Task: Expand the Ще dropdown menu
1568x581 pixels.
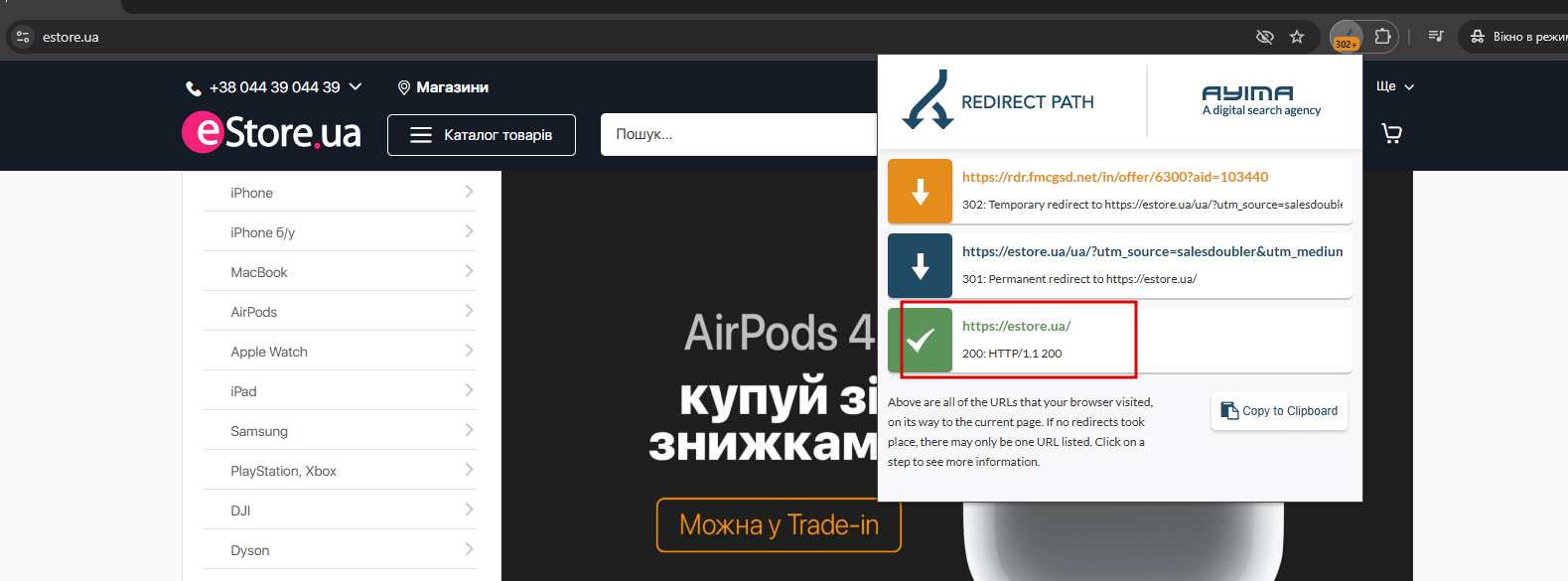Action: (1394, 86)
